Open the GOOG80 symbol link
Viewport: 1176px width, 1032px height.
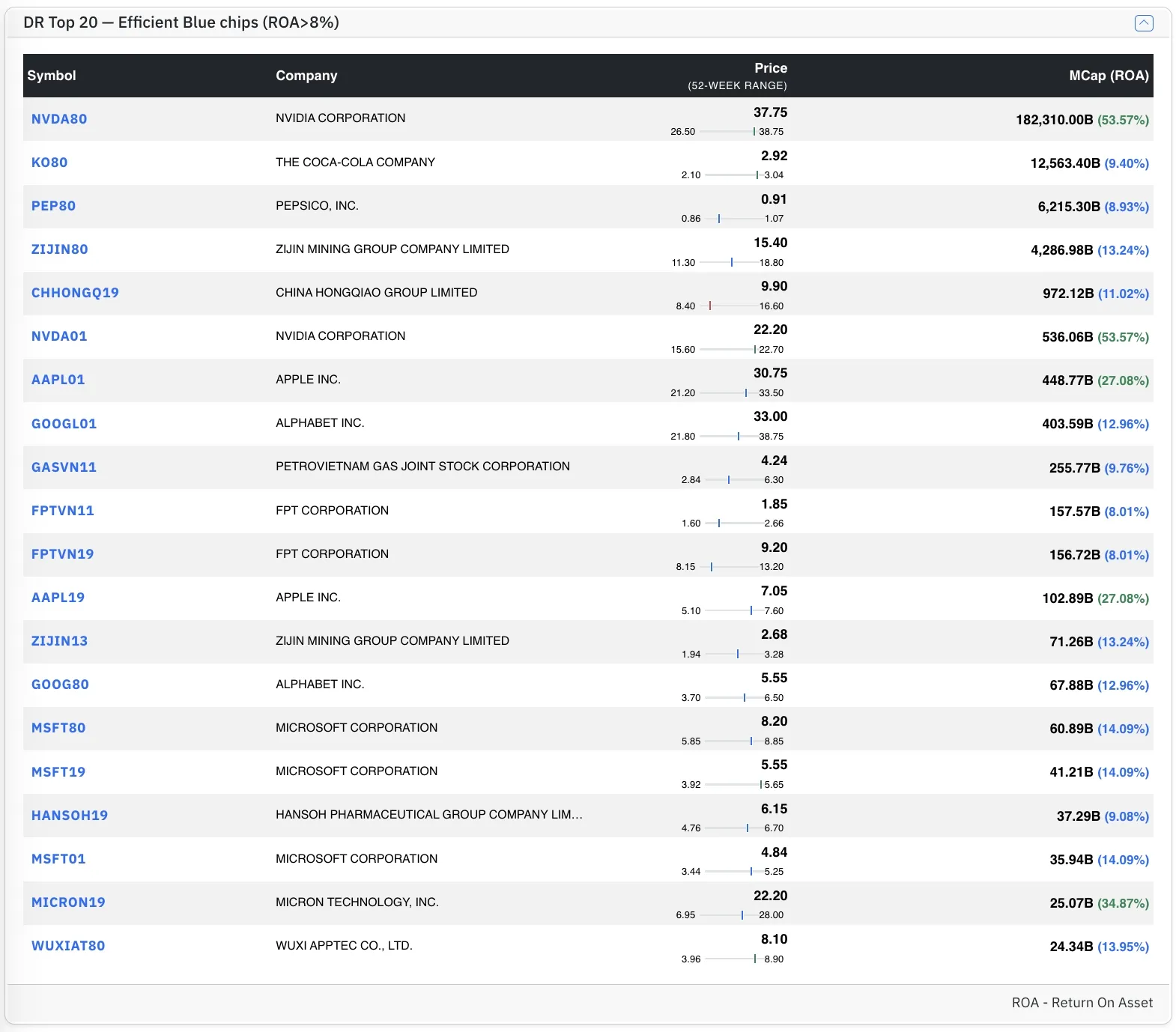pyautogui.click(x=60, y=685)
